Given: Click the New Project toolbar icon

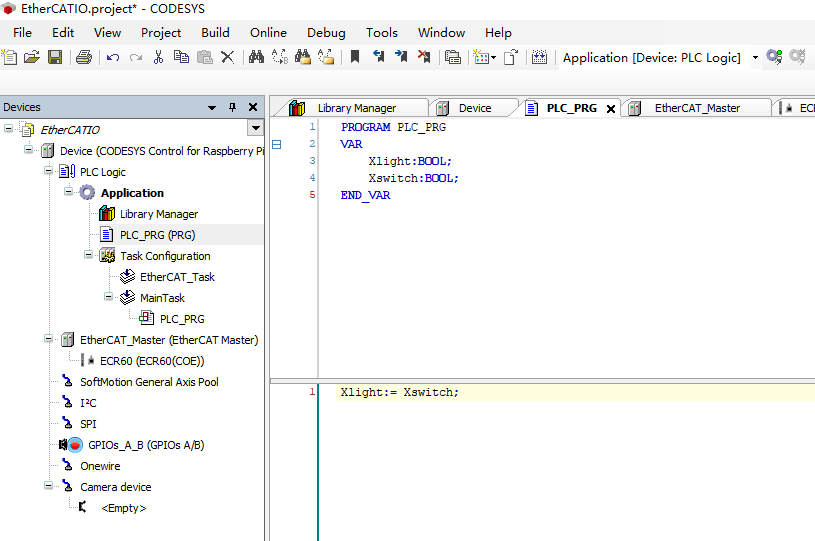Looking at the screenshot, I should (x=9, y=57).
